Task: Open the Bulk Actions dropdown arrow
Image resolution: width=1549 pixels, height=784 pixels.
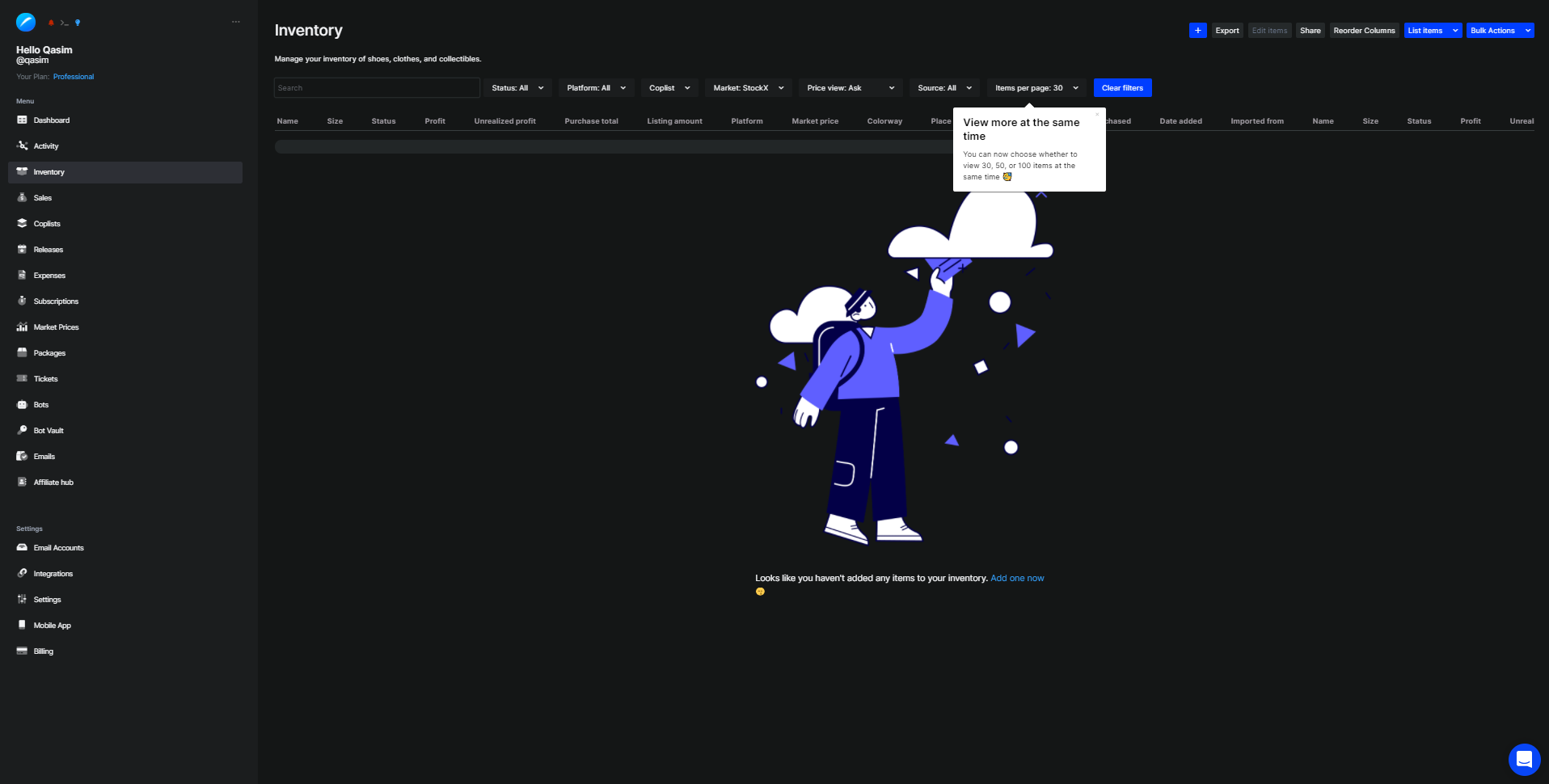Action: coord(1527,31)
